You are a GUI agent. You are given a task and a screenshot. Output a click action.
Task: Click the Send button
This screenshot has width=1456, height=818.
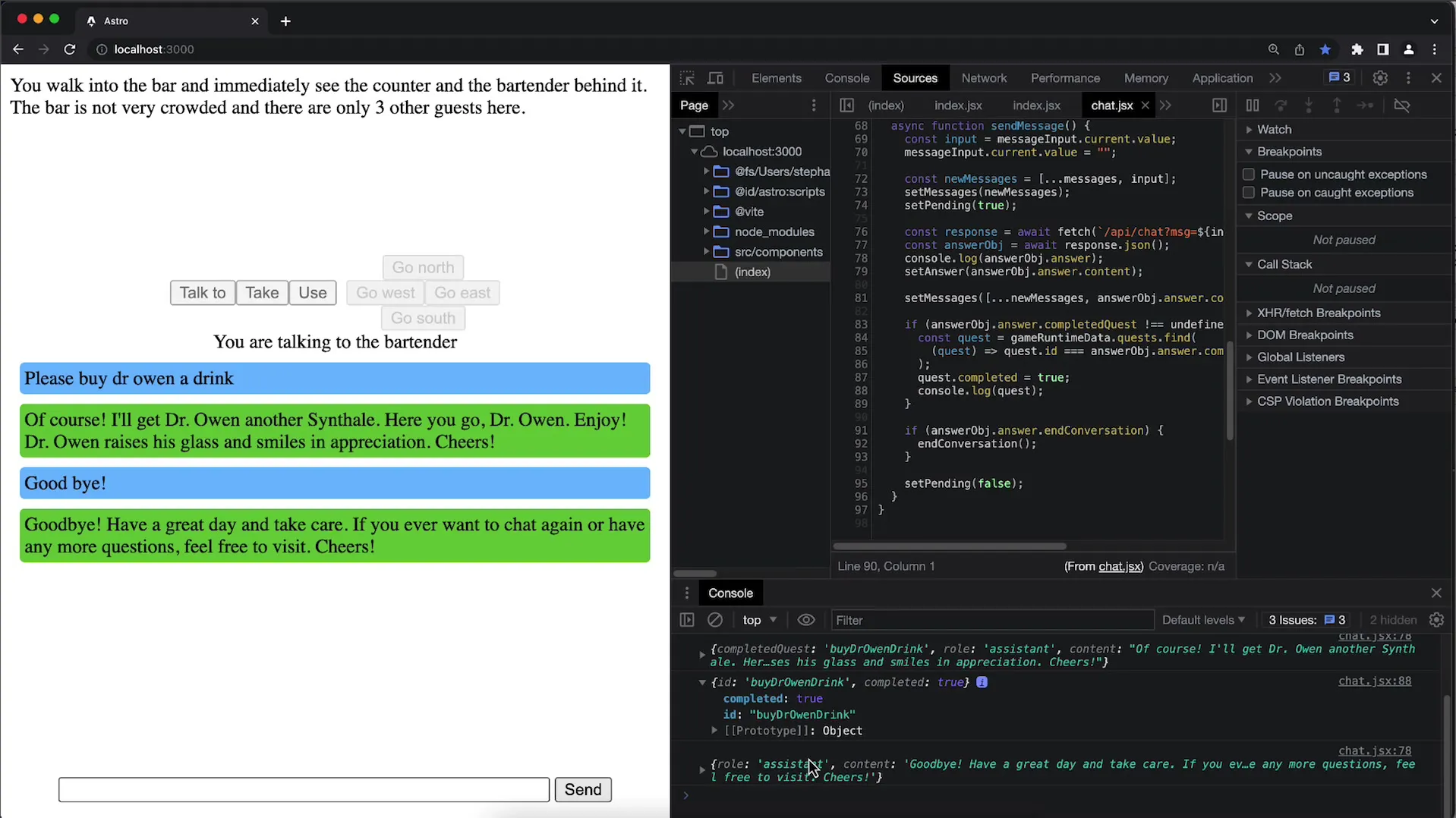tap(582, 790)
